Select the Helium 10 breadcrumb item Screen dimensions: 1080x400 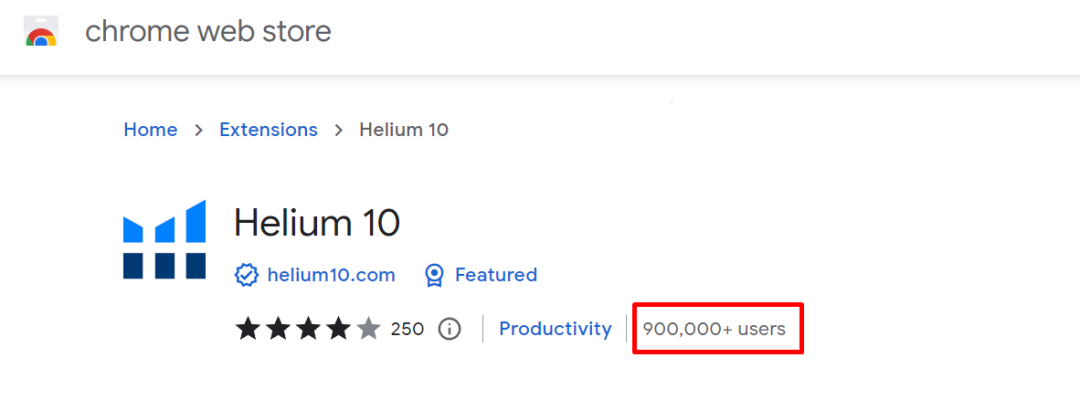(403, 130)
